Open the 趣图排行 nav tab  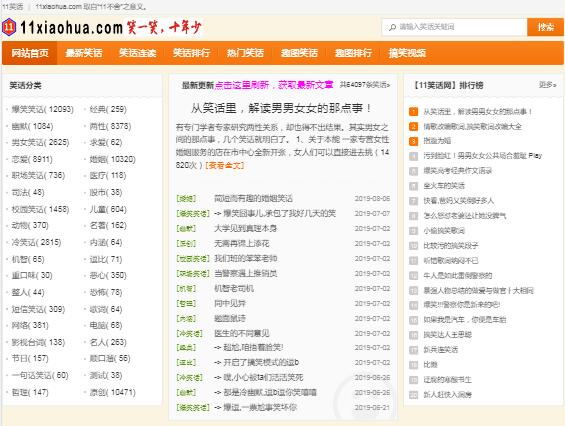pos(353,53)
